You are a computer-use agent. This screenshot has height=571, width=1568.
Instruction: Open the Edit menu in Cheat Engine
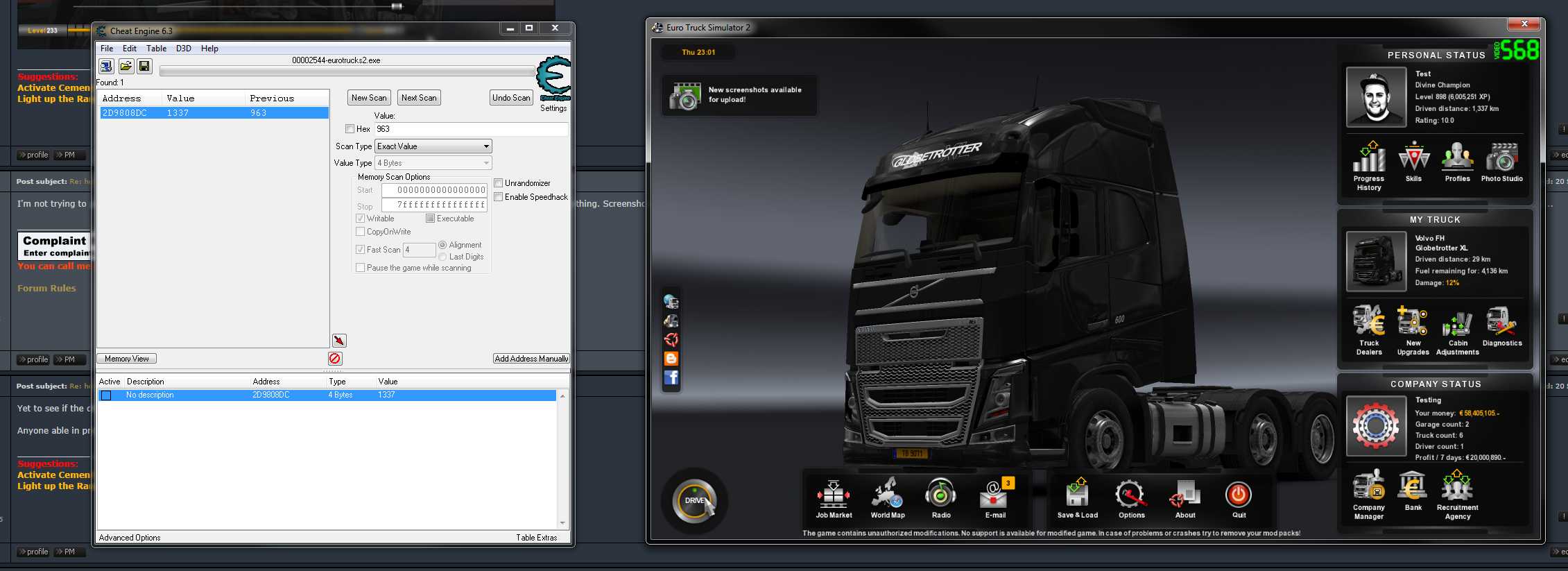130,49
